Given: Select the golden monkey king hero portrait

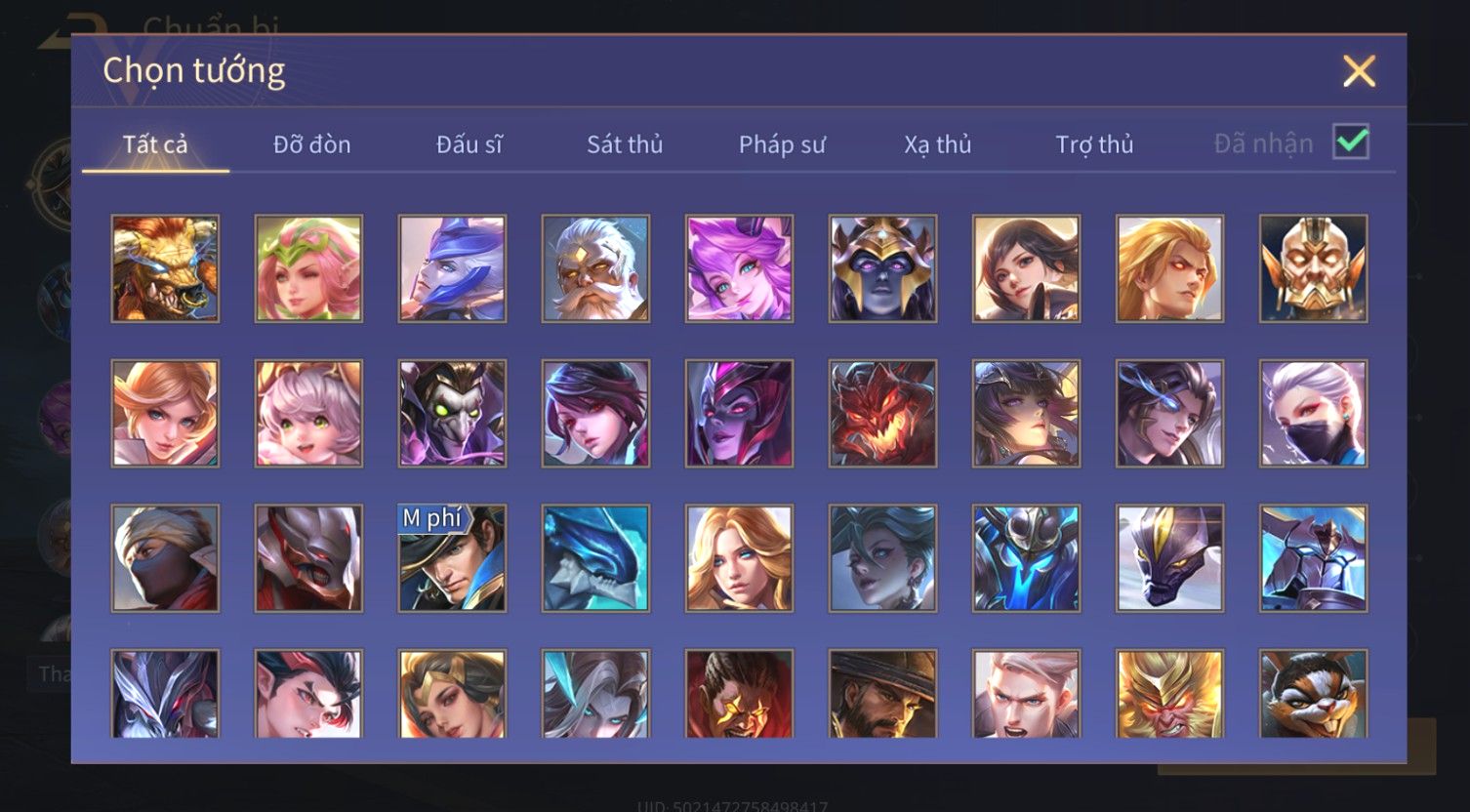Looking at the screenshot, I should coord(1169,693).
